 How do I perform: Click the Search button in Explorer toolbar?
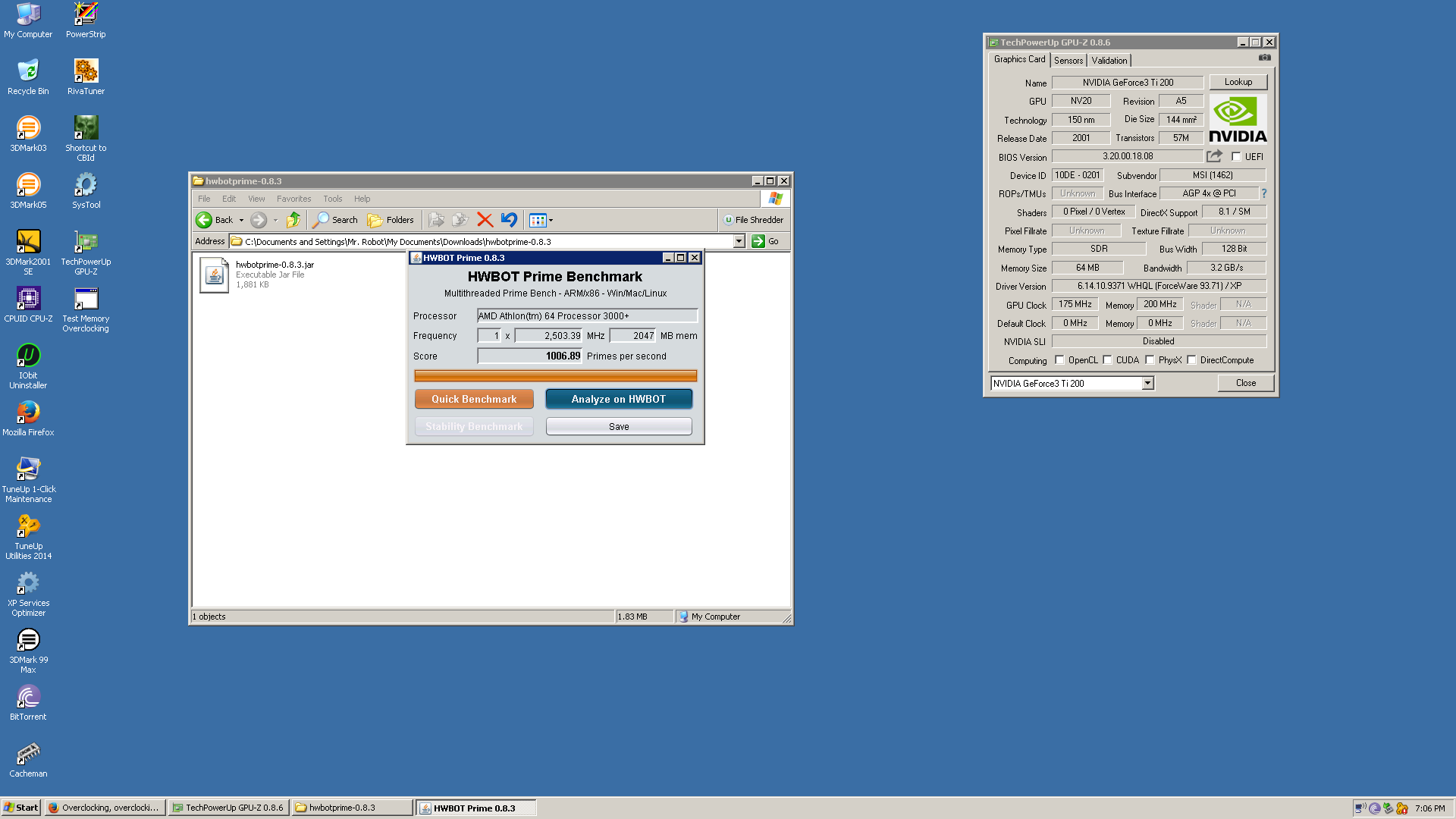pos(334,220)
